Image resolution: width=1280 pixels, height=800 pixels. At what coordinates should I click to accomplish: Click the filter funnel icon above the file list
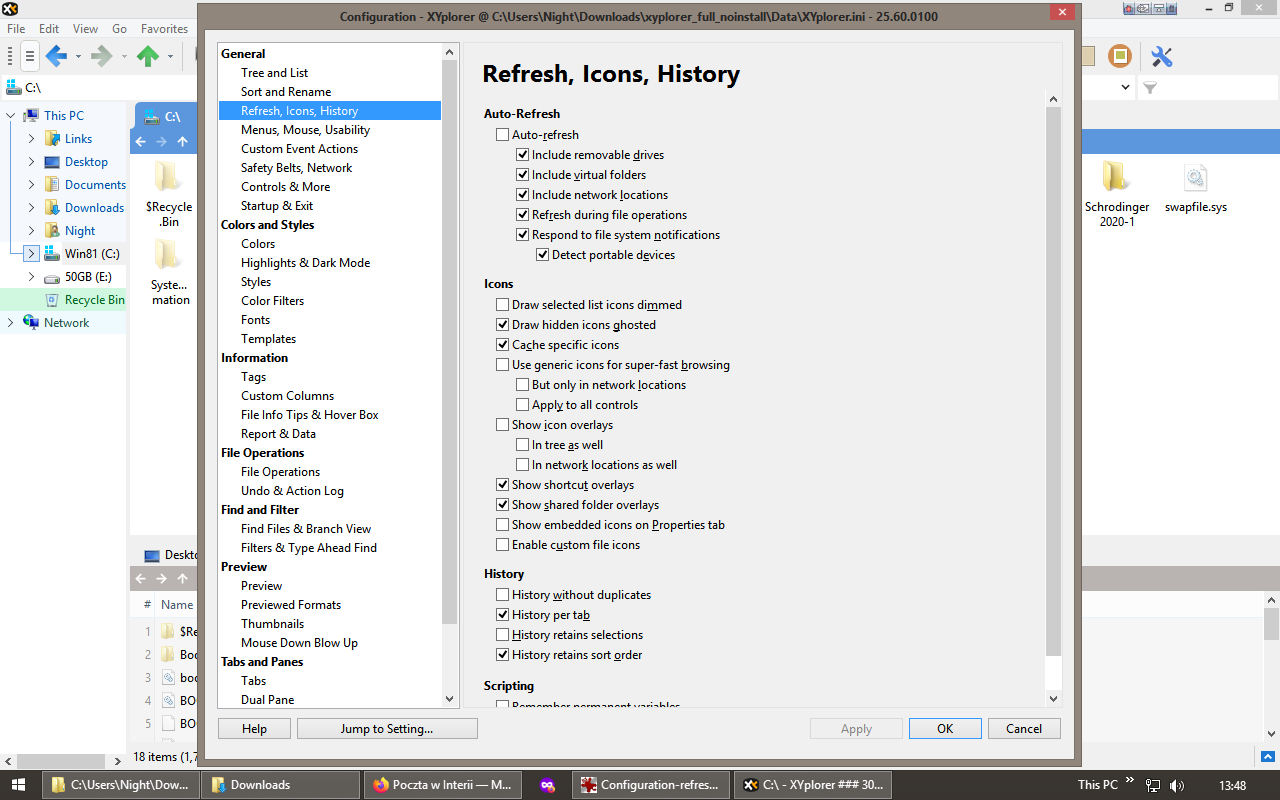point(1150,88)
